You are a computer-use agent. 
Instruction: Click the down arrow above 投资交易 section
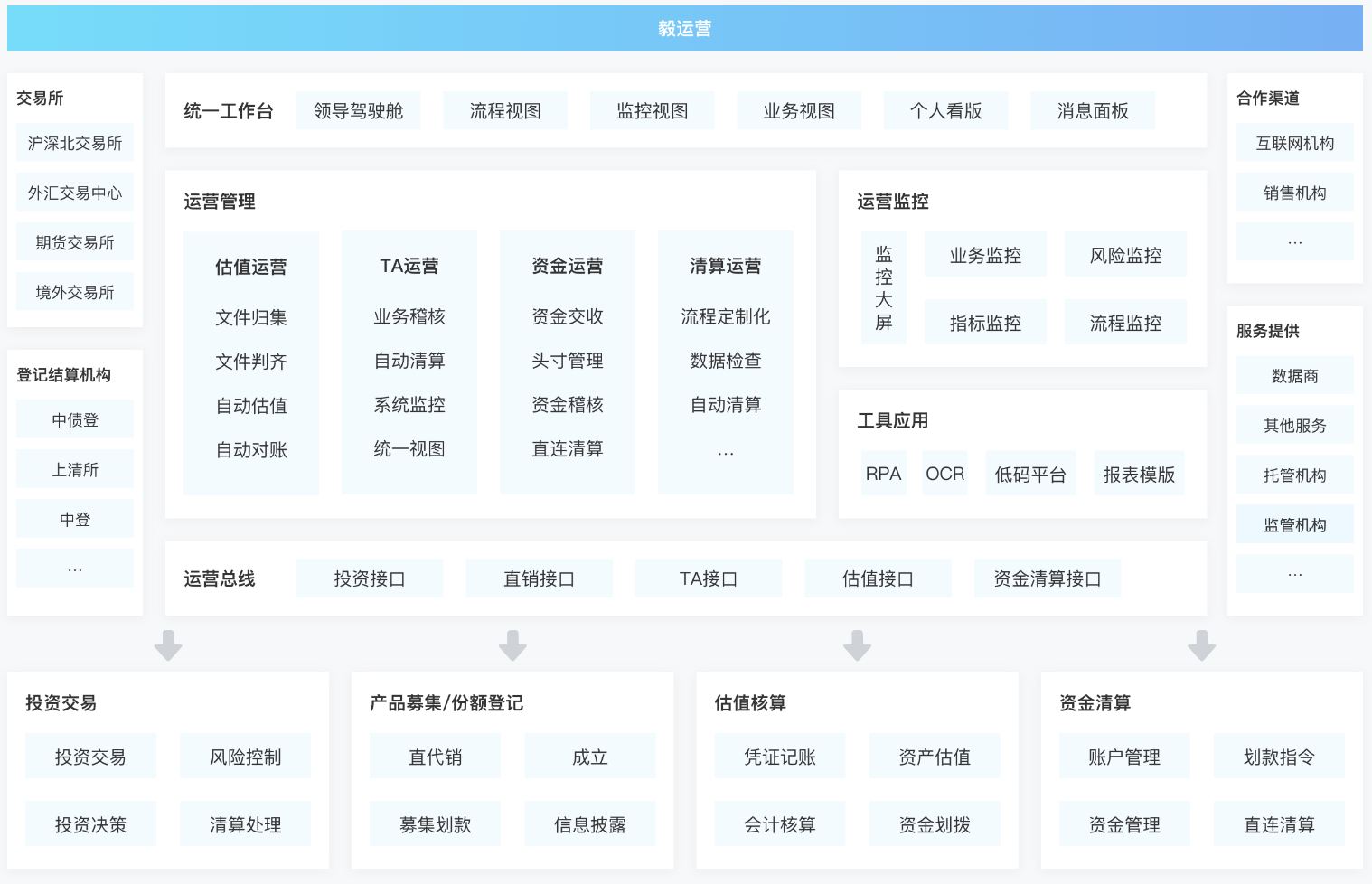pos(168,645)
